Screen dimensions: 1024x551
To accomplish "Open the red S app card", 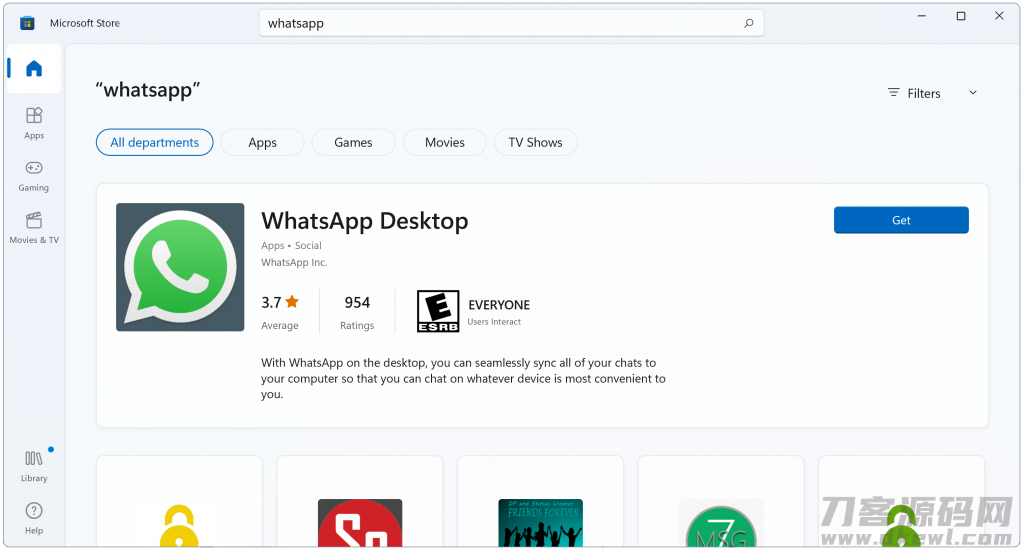I will tap(360, 501).
